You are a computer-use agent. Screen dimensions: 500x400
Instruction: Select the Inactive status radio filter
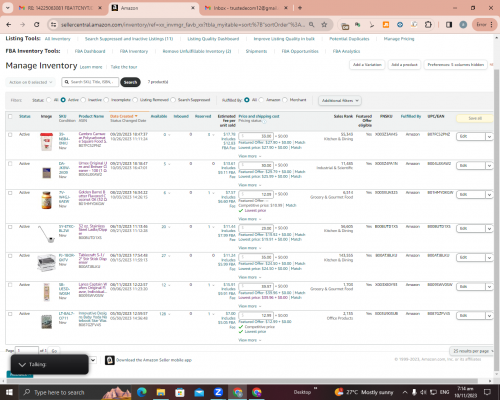pos(83,100)
